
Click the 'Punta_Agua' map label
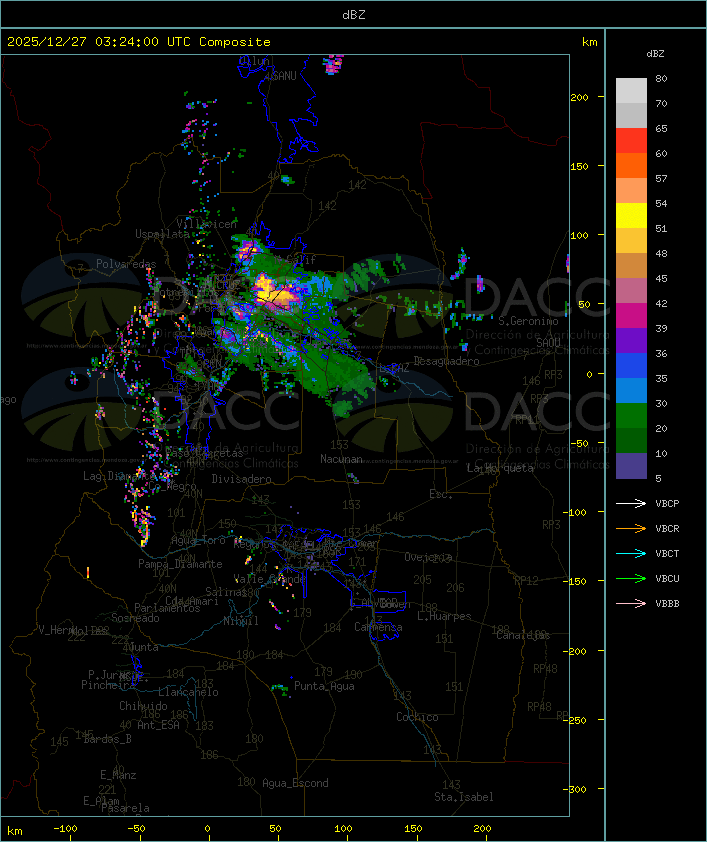(x=324, y=686)
